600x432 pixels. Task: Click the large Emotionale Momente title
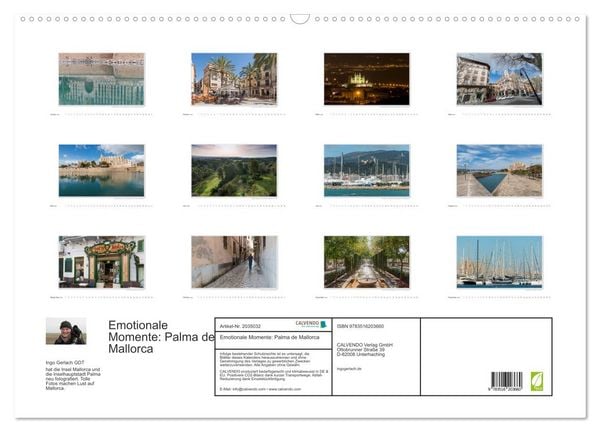[161, 337]
